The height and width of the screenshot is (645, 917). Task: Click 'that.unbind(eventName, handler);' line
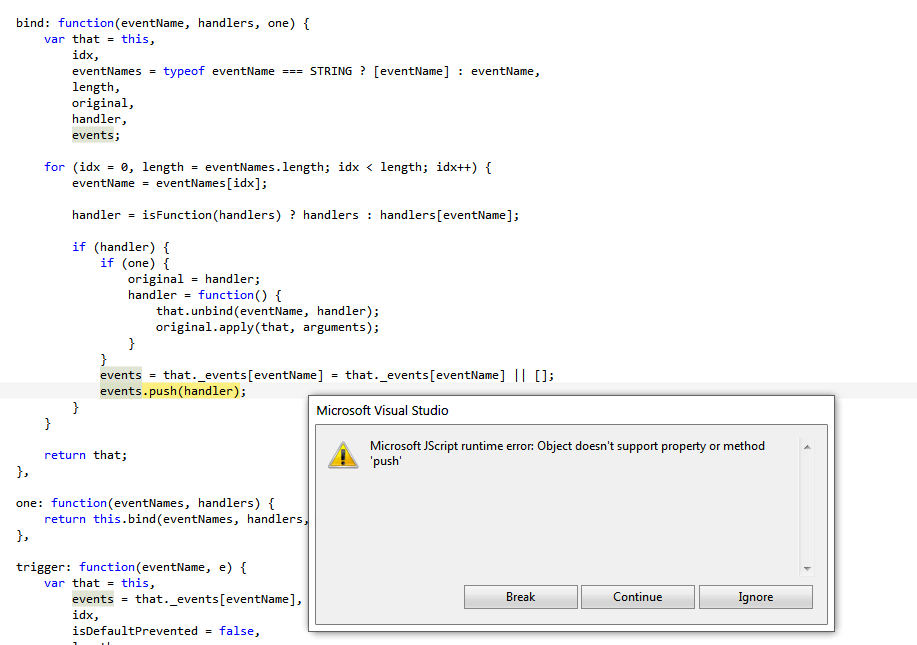click(x=267, y=311)
